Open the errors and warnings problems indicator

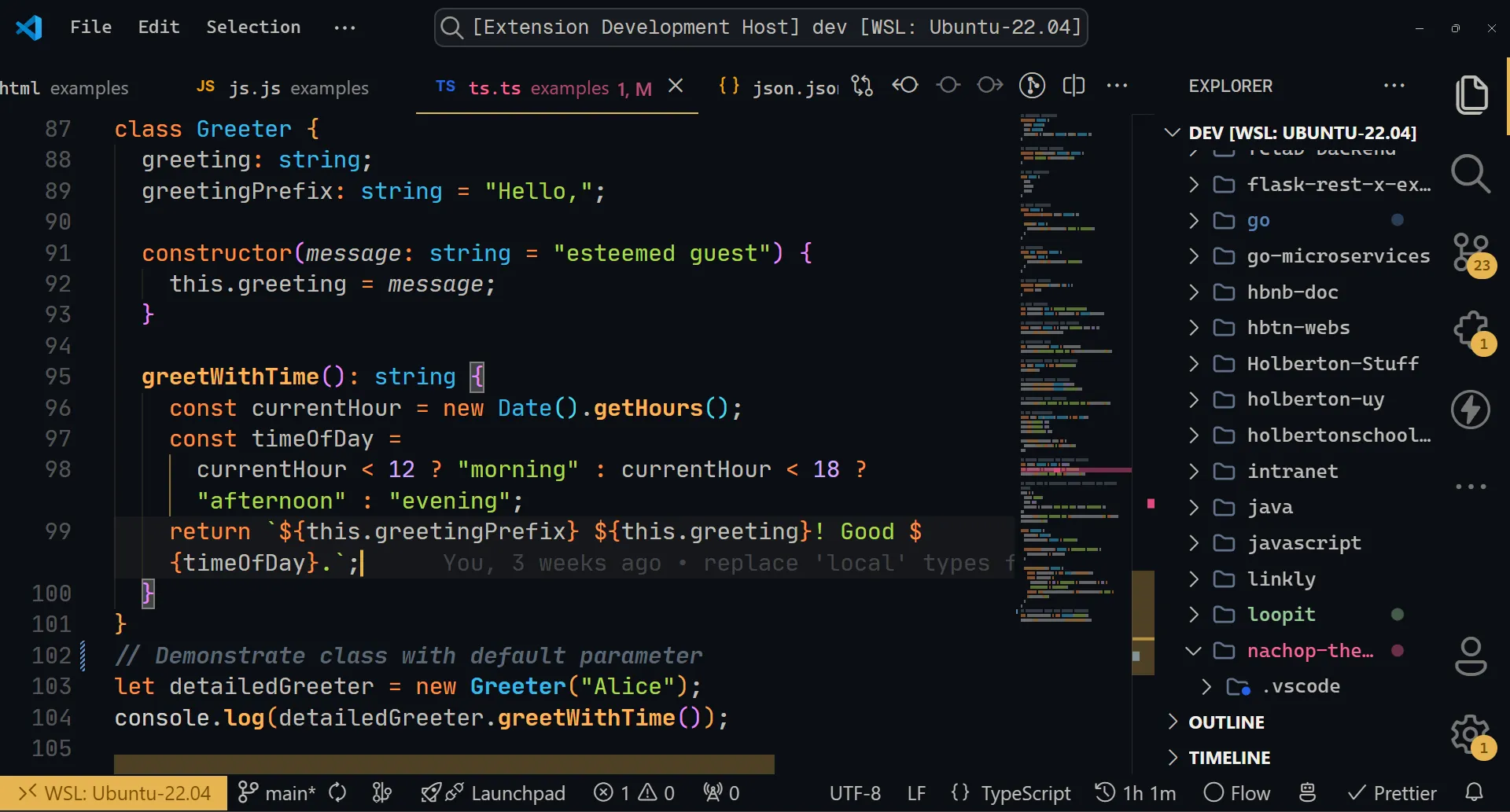[634, 793]
